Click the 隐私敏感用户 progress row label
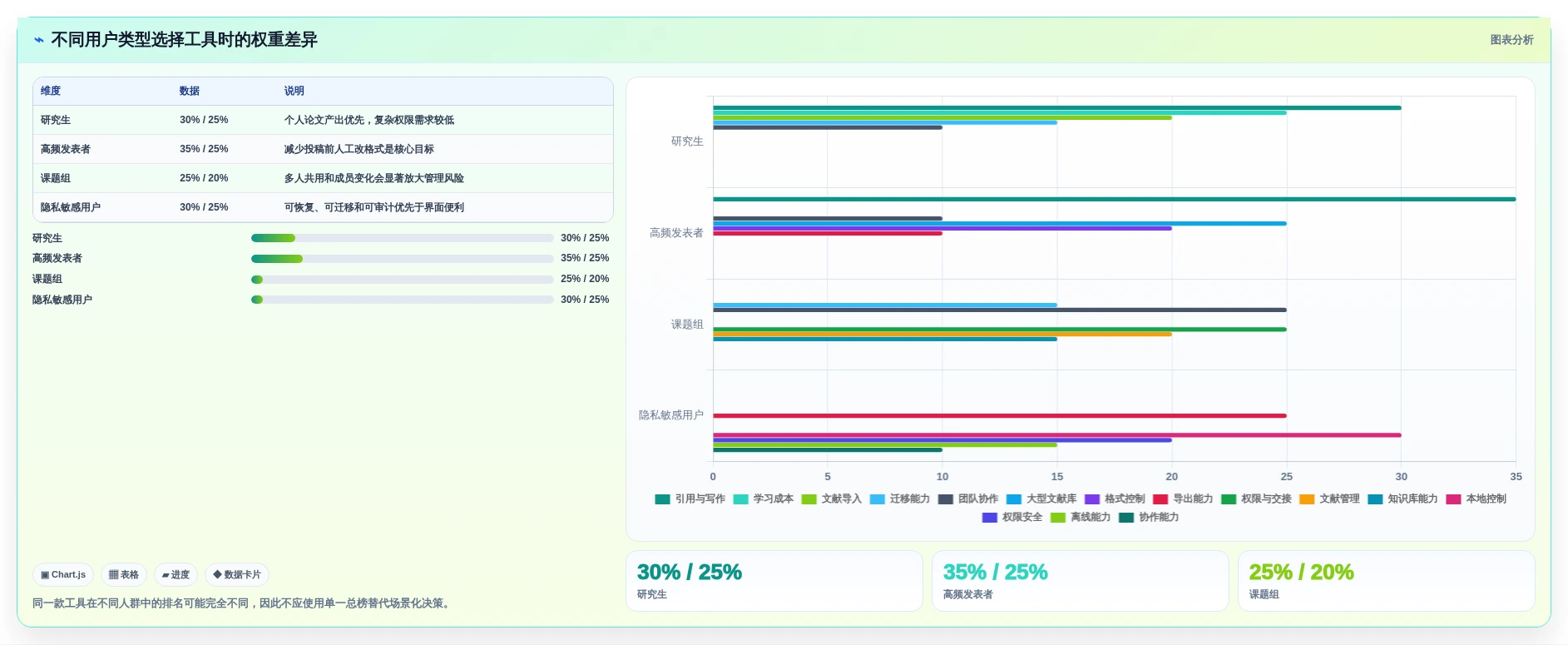The width and height of the screenshot is (1568, 645). [x=62, y=300]
